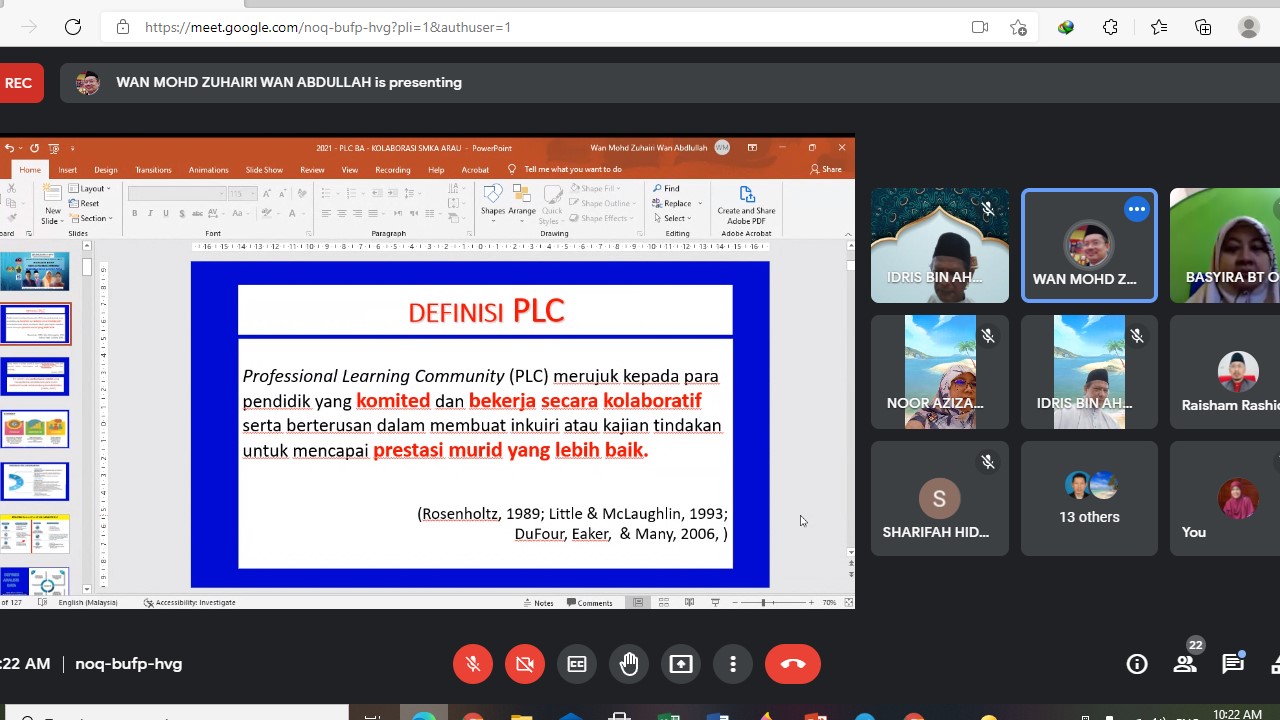
Task: Click Create and Share Adobe PDF
Action: coord(746,203)
